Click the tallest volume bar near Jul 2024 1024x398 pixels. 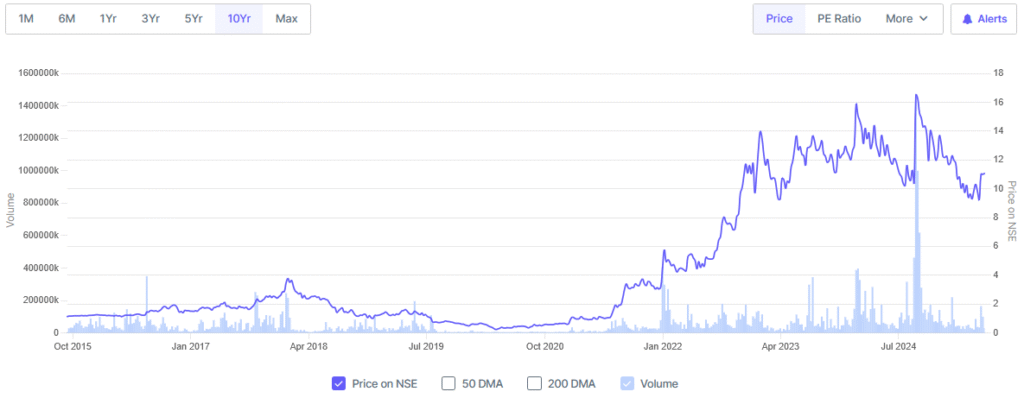click(x=917, y=252)
